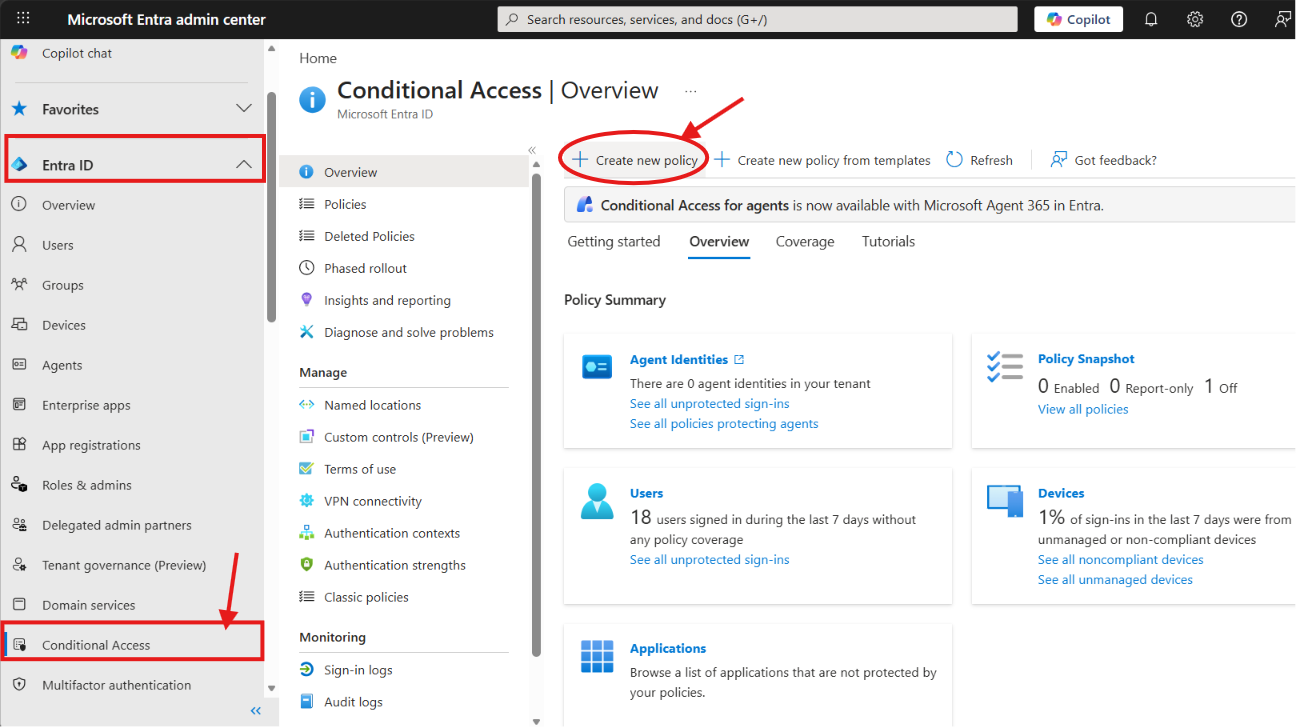
Task: Click the Custom controls (Preview) icon
Action: point(307,437)
